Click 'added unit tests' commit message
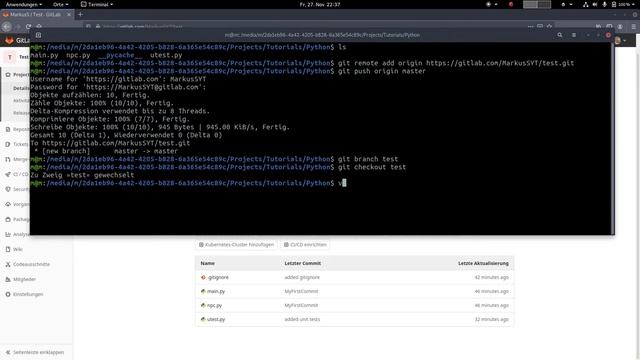 [302, 319]
